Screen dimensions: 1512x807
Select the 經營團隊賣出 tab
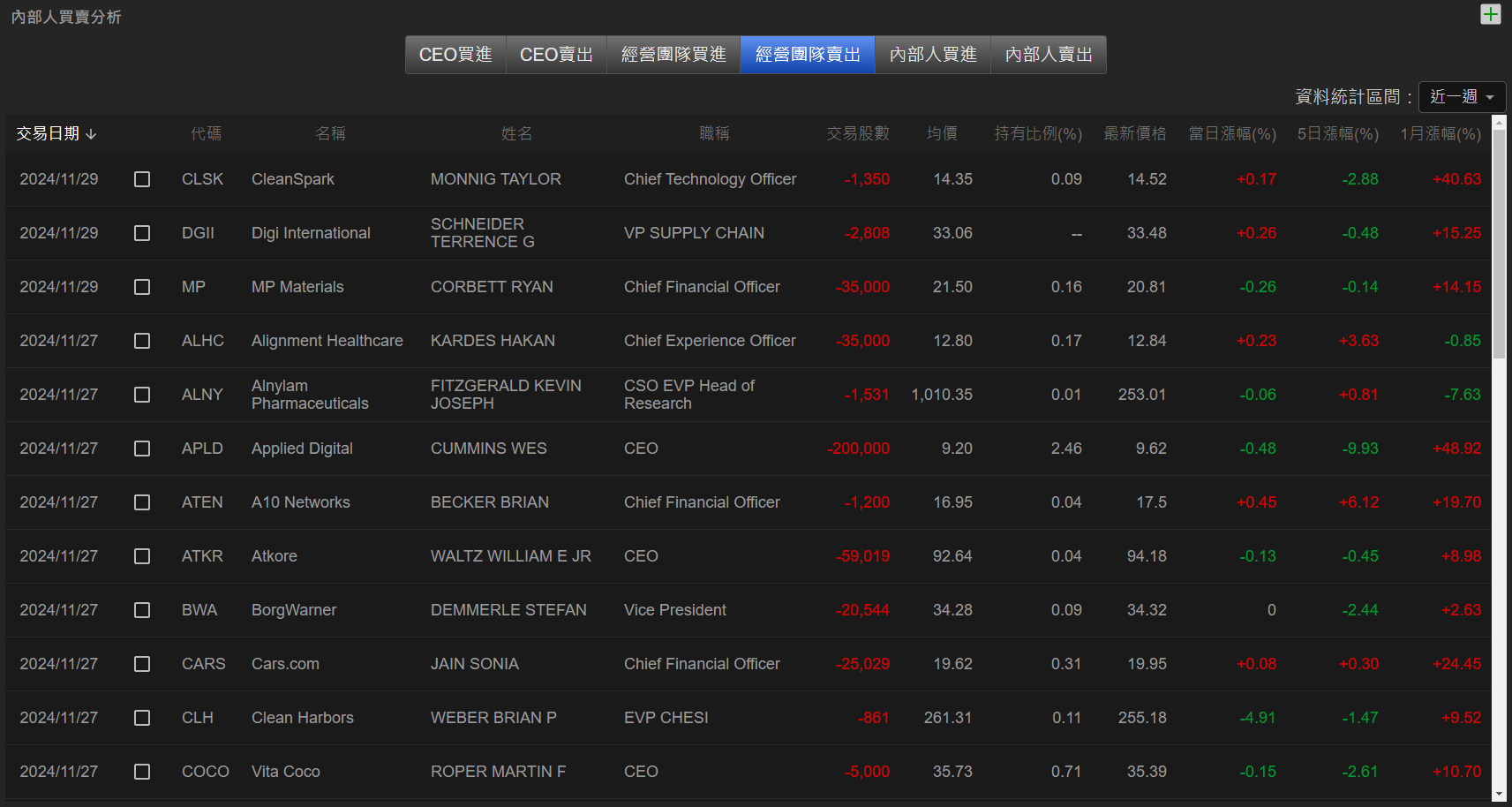pos(808,55)
